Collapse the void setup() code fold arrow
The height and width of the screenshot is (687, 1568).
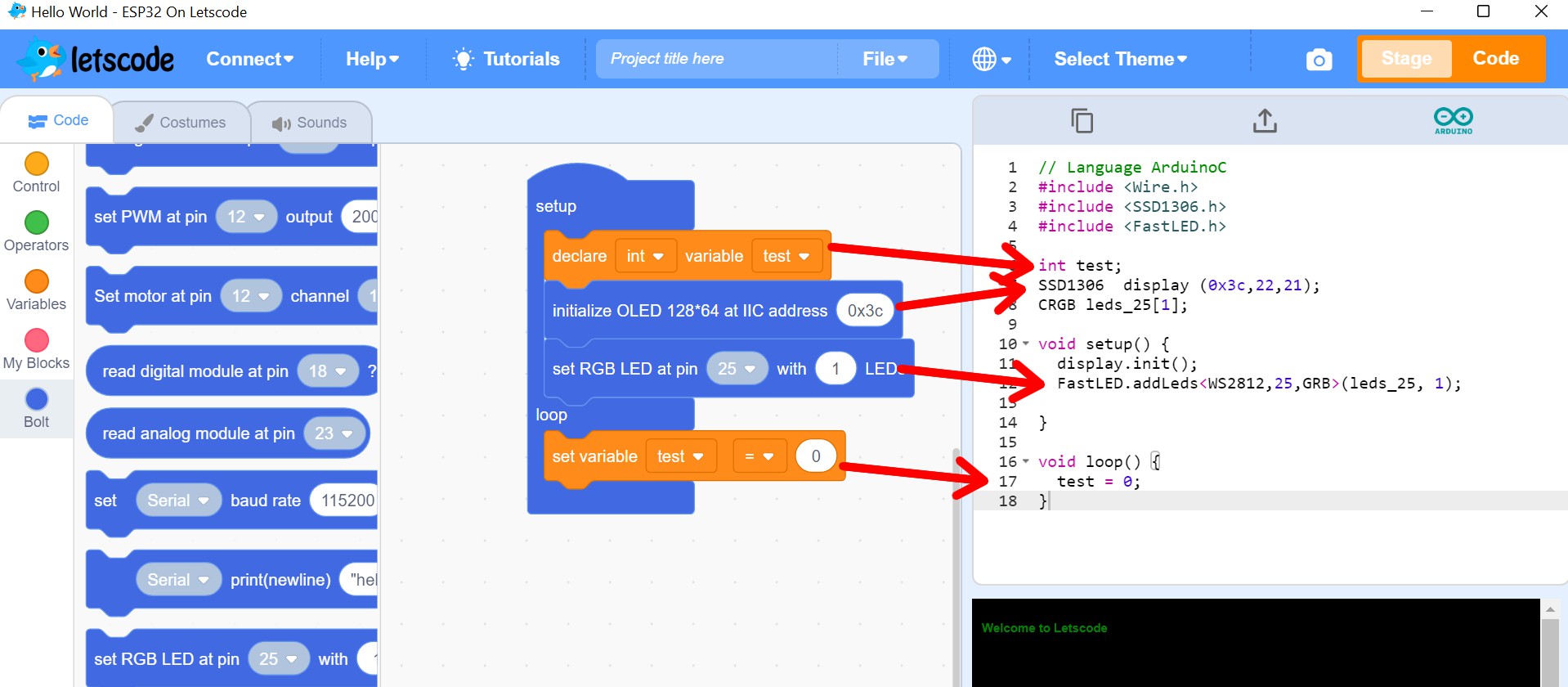[1026, 343]
